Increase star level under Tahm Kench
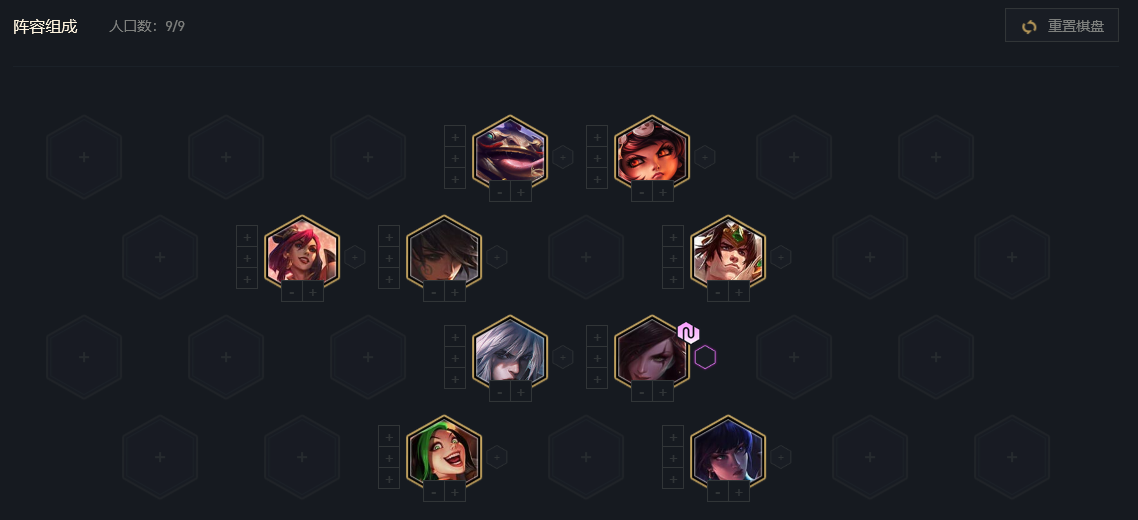Viewport: 1138px width, 520px height. tap(520, 192)
